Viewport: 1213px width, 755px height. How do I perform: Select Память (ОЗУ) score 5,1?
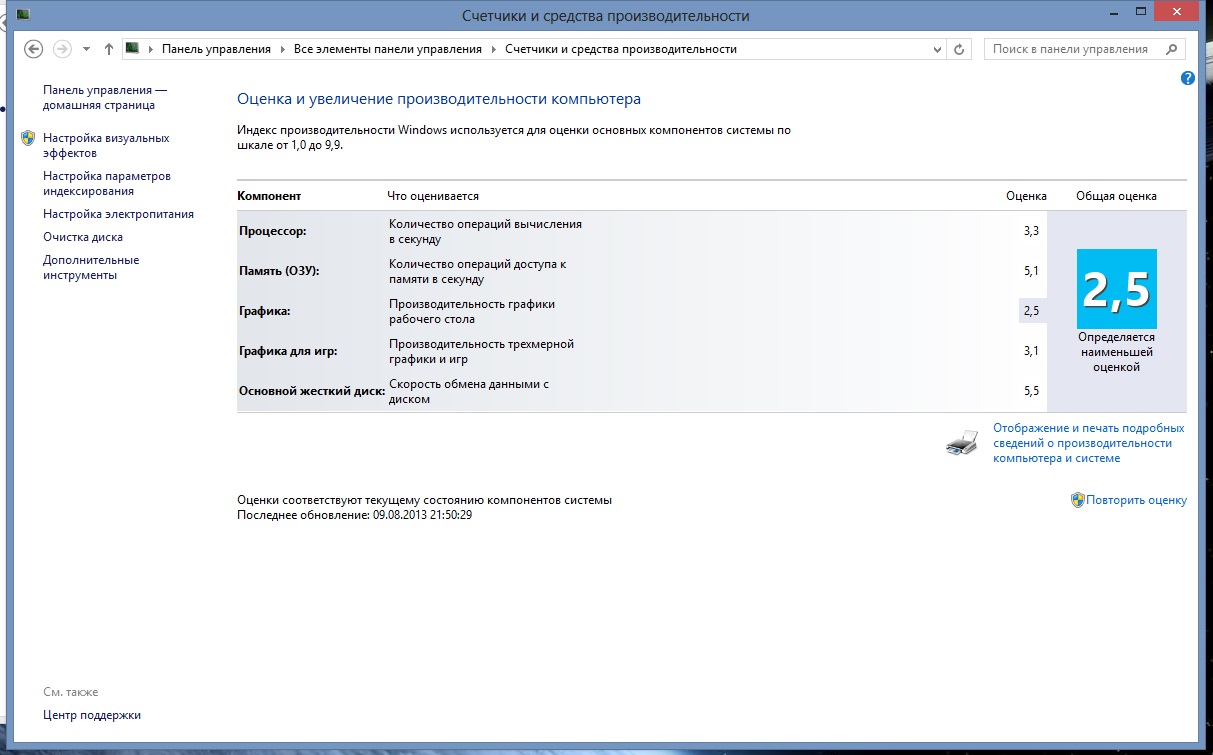click(1031, 271)
